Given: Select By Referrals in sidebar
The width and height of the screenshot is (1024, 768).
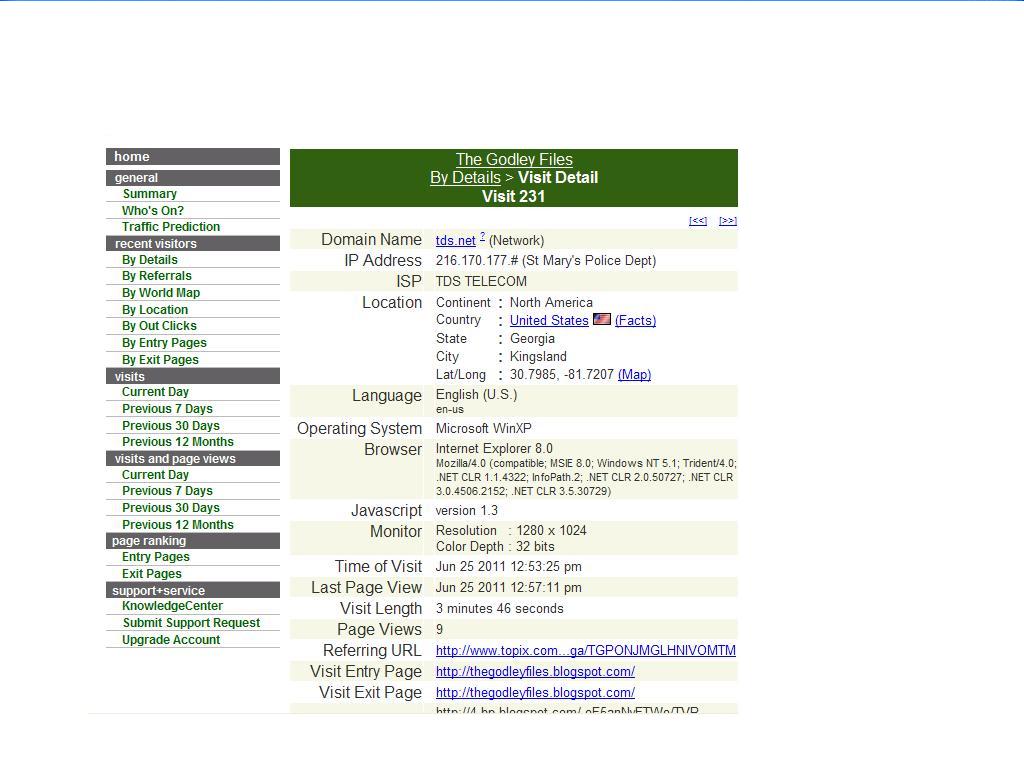Looking at the screenshot, I should coord(157,276).
